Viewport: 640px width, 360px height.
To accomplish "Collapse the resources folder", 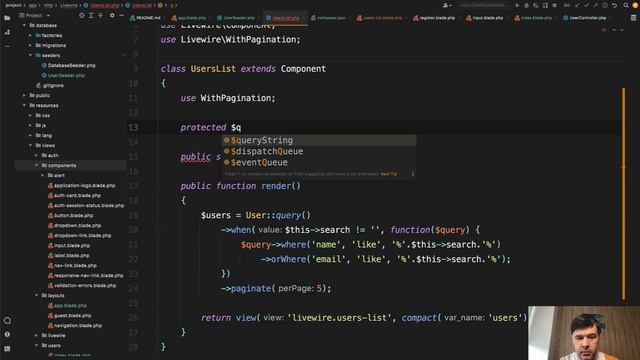I will coord(24,105).
